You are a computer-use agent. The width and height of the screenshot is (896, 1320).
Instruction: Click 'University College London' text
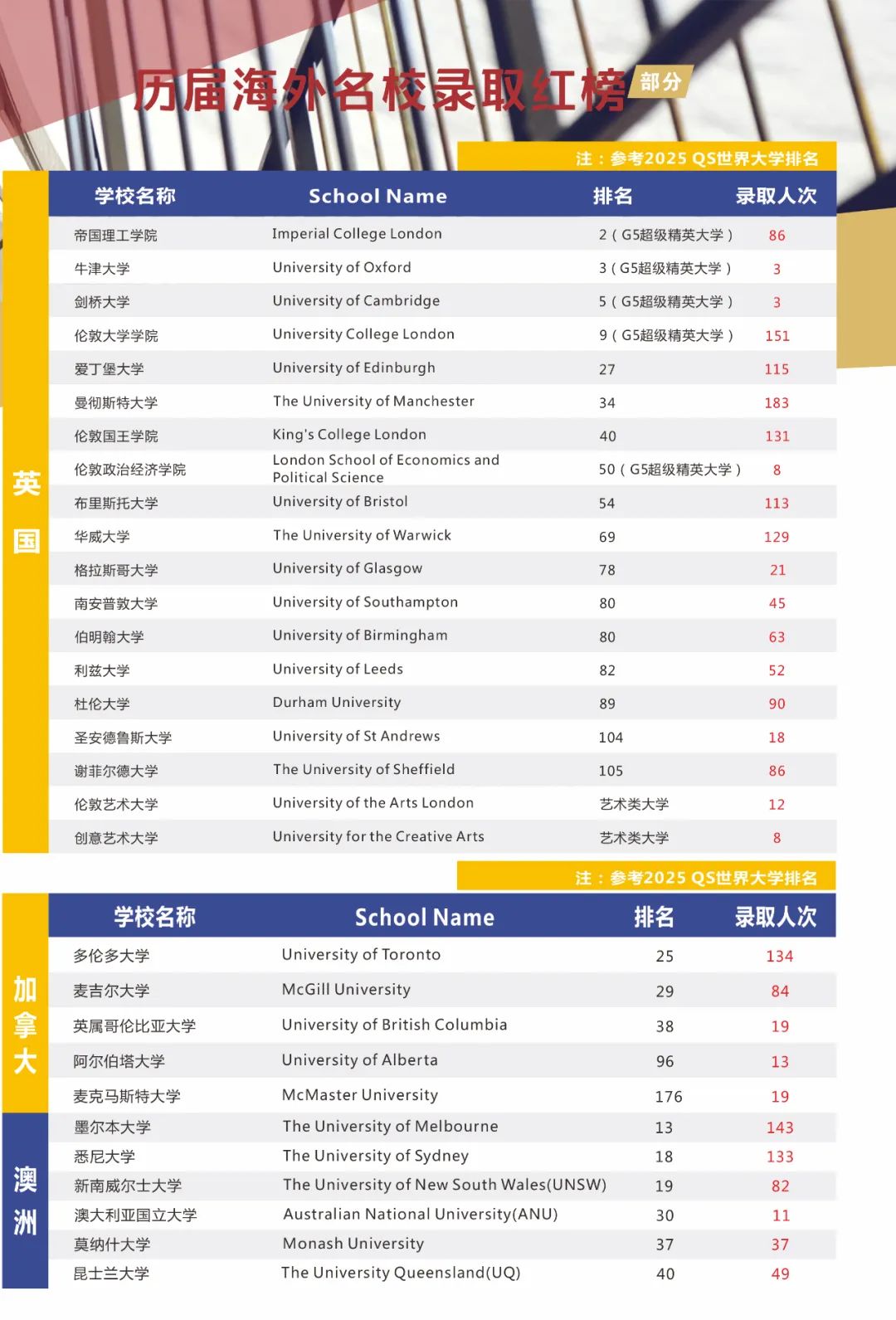pyautogui.click(x=363, y=334)
